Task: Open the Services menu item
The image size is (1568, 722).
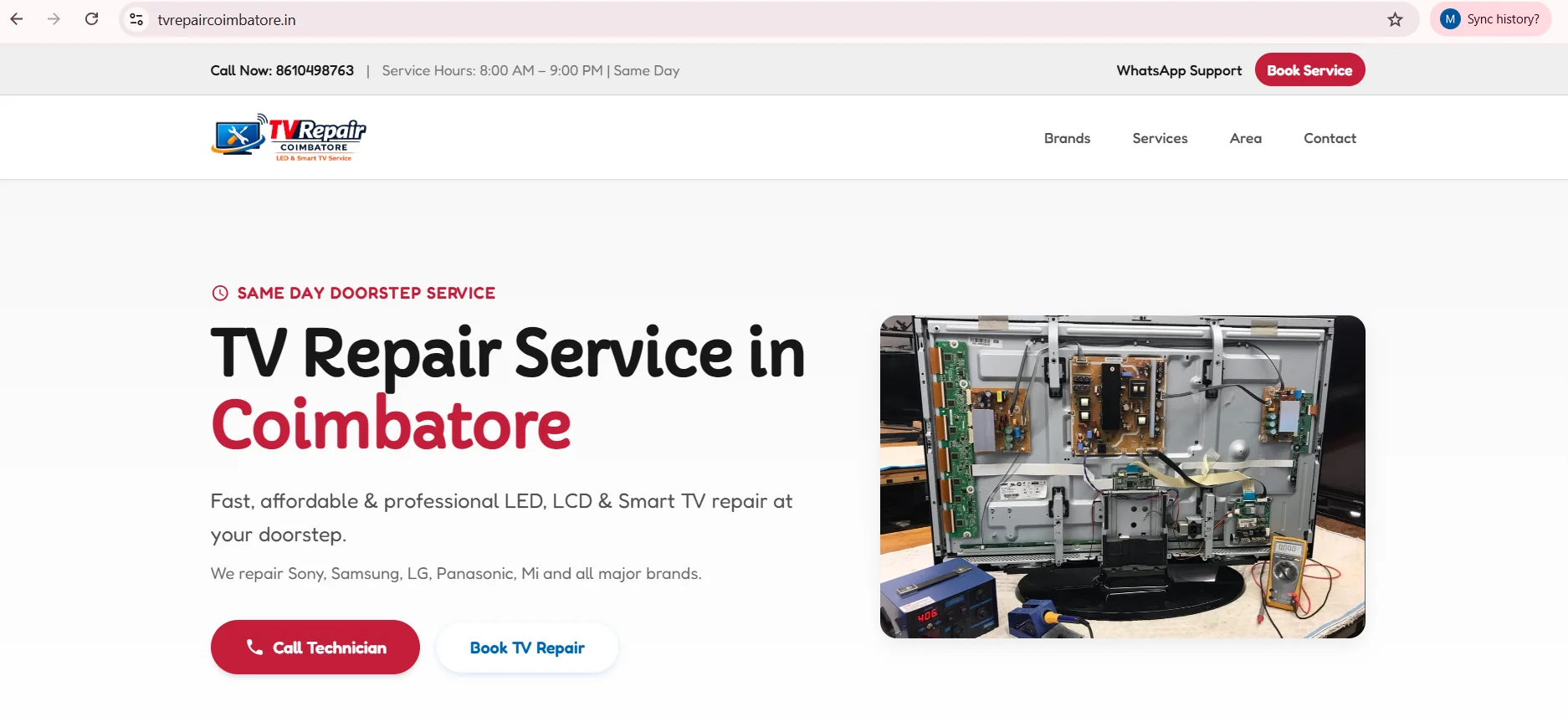Action: (x=1160, y=138)
